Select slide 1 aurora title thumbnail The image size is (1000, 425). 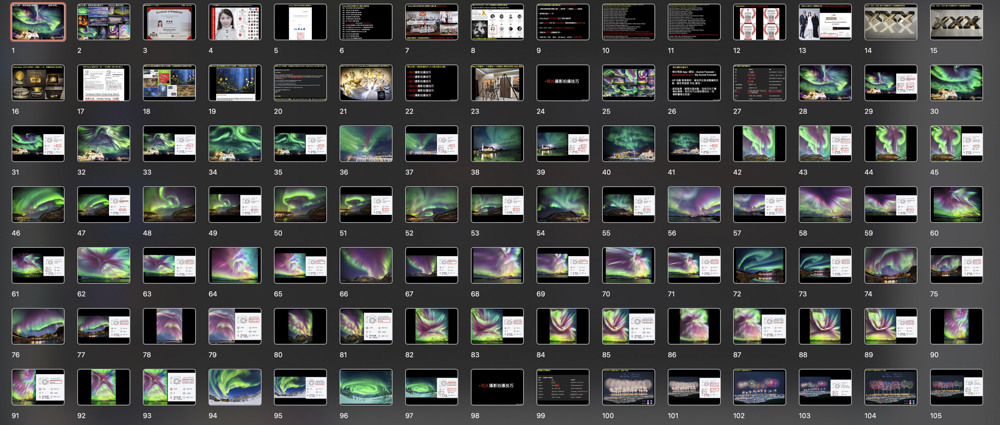(38, 22)
